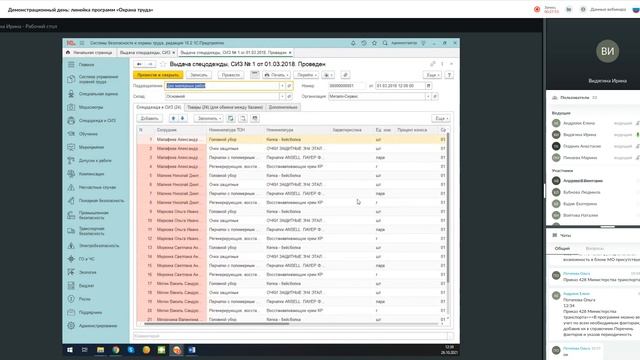Expand the Организация dropdown arrow
Image resolution: width=640 pixels, height=360 pixels.
pos(428,96)
